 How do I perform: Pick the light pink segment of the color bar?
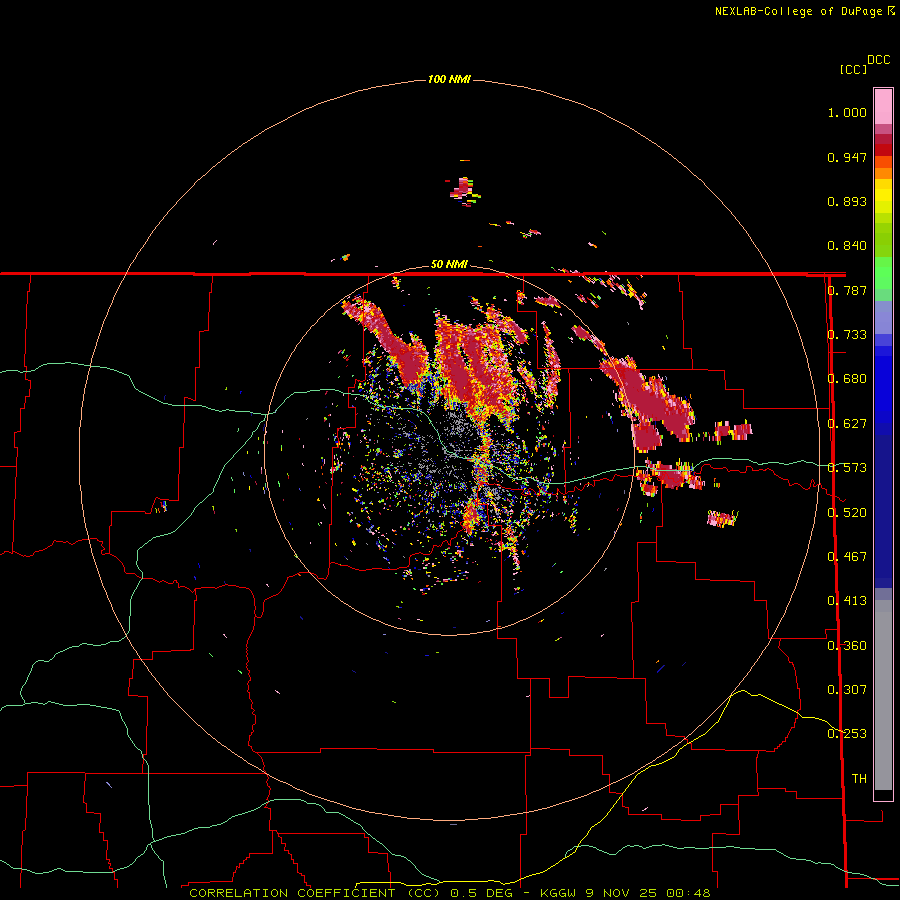(883, 106)
